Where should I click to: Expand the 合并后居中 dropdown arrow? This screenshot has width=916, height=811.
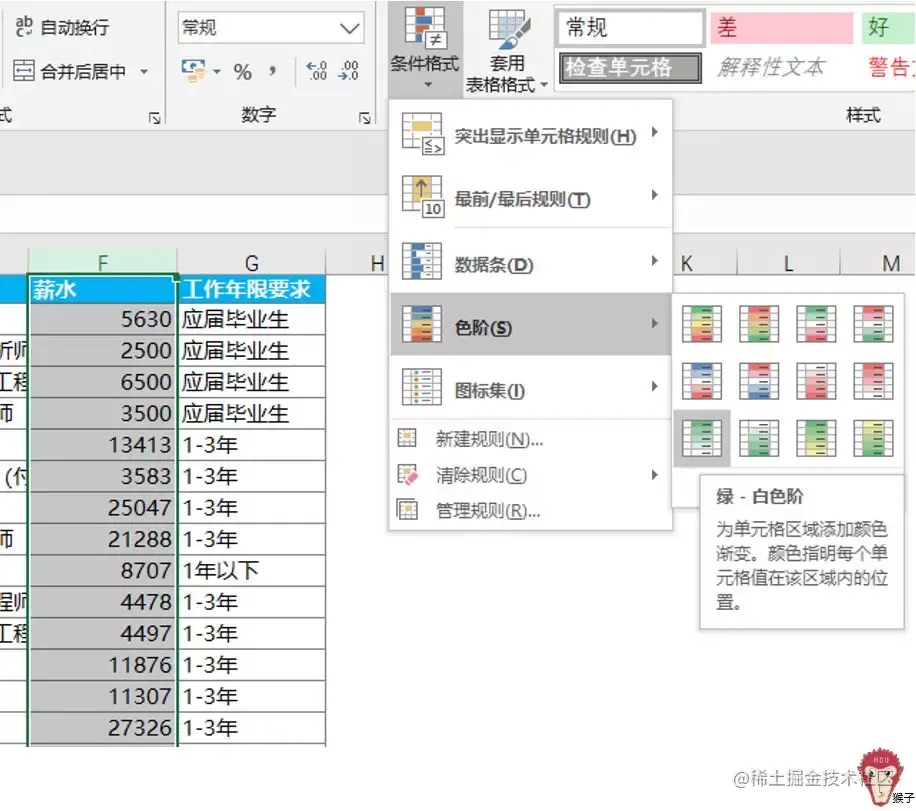pyautogui.click(x=144, y=72)
